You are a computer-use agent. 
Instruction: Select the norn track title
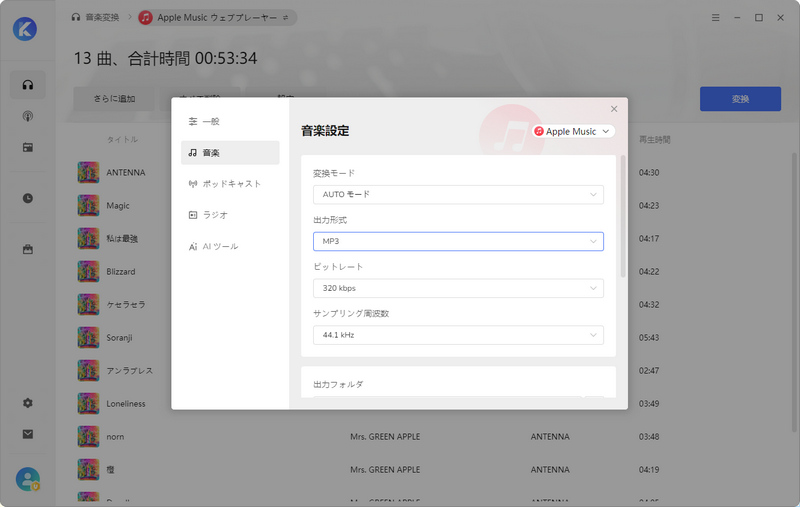click(x=115, y=437)
